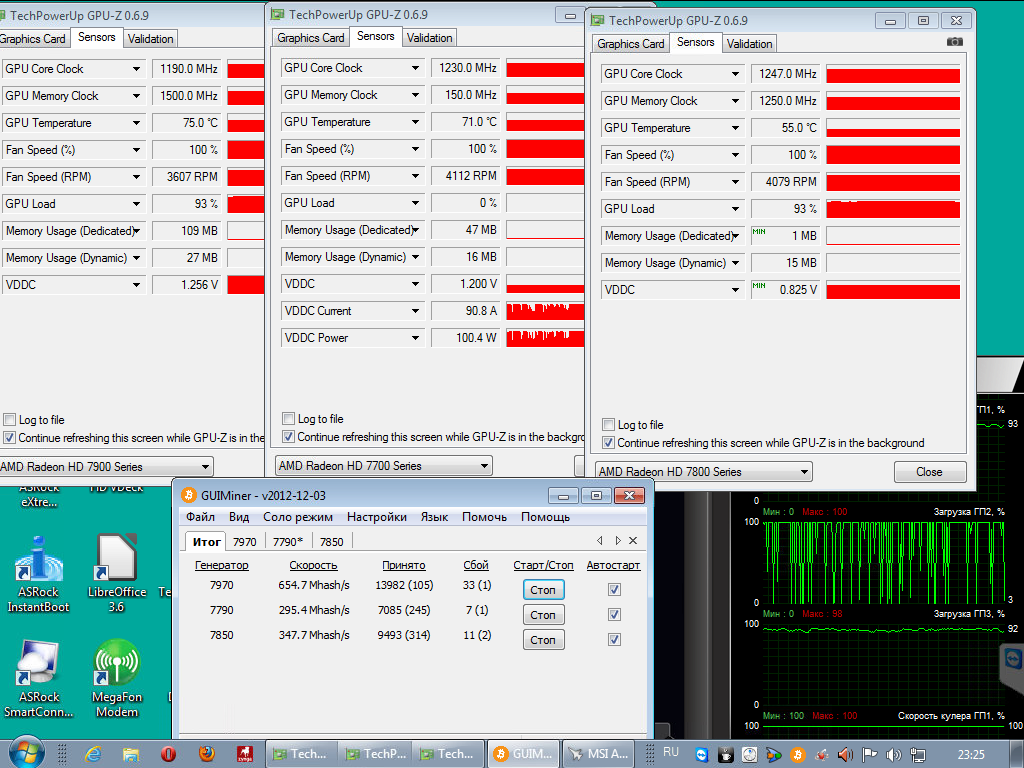The height and width of the screenshot is (768, 1024).
Task: Toggle the Автостарт checkbox for miner 7790
Action: [x=614, y=615]
